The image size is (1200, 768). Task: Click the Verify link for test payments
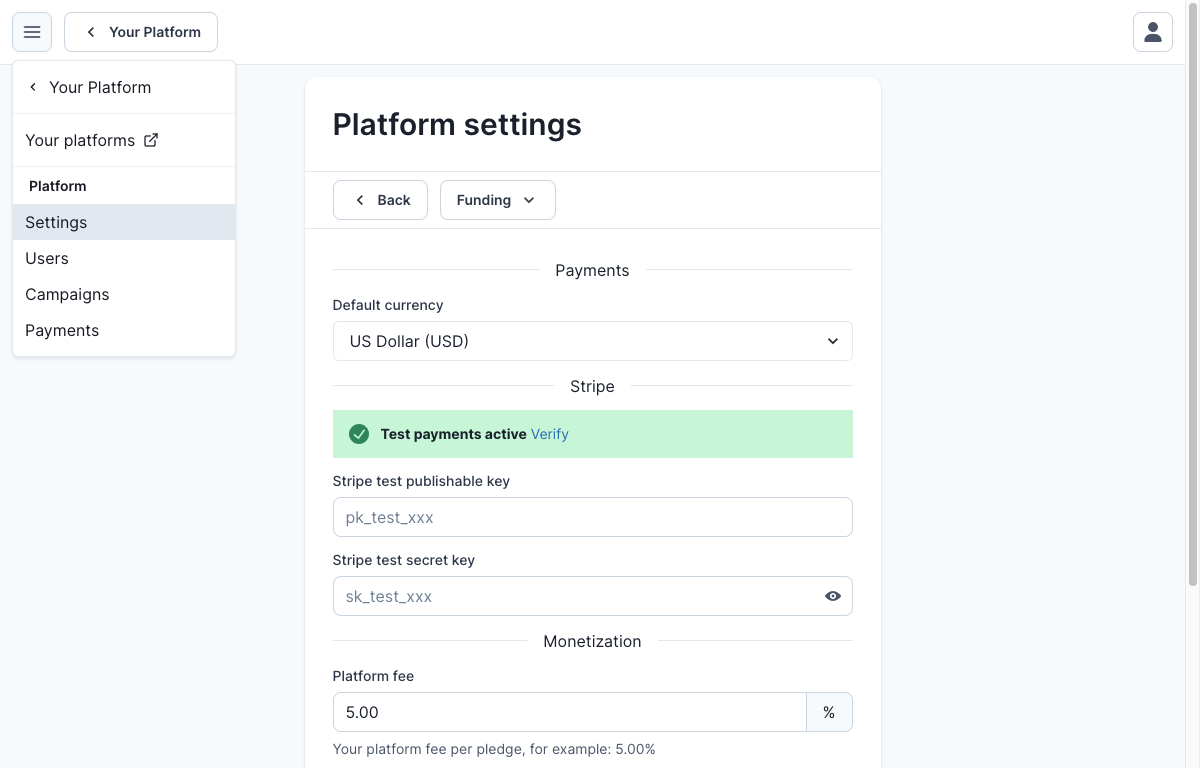point(550,434)
